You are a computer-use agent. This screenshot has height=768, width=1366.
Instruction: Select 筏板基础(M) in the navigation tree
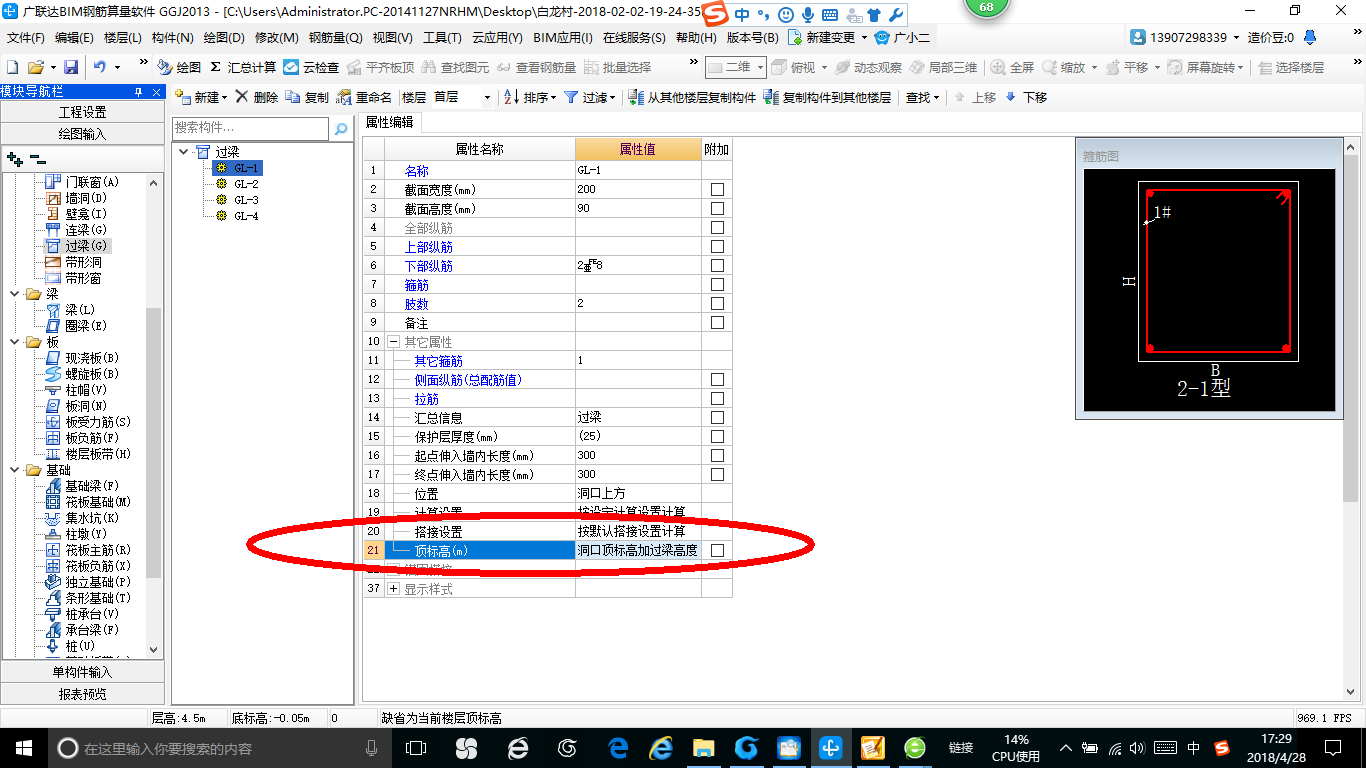click(x=87, y=502)
